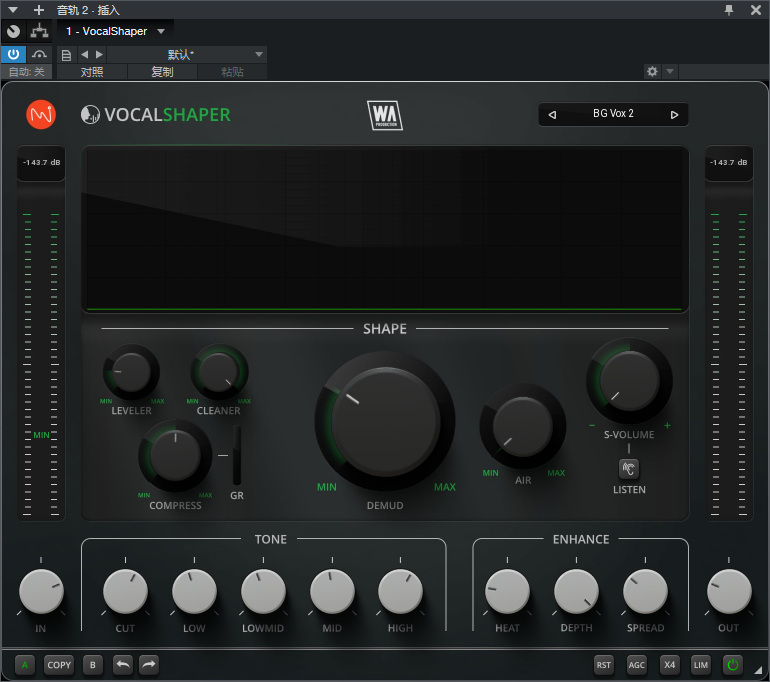Click the MID tone knob
This screenshot has width=770, height=682.
pyautogui.click(x=332, y=591)
